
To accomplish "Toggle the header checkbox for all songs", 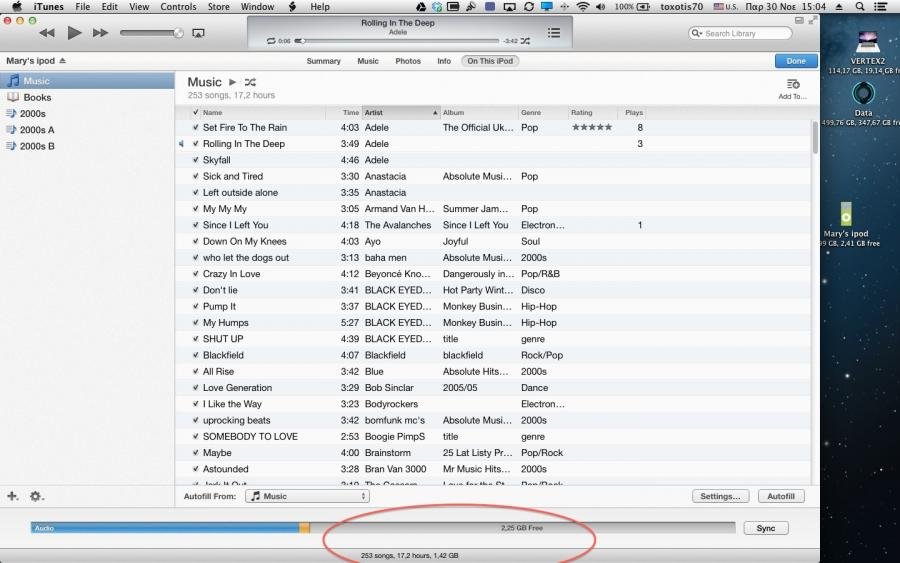I will tap(196, 112).
